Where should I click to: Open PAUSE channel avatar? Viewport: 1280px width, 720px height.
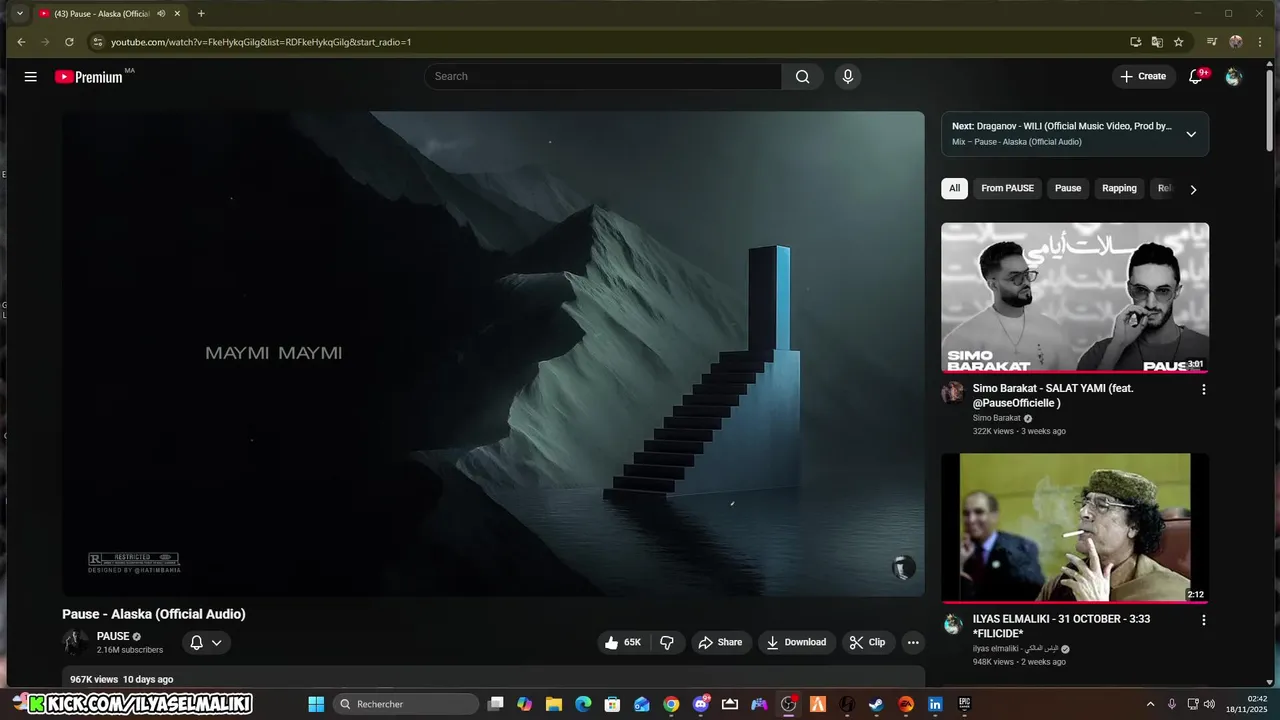click(x=75, y=642)
